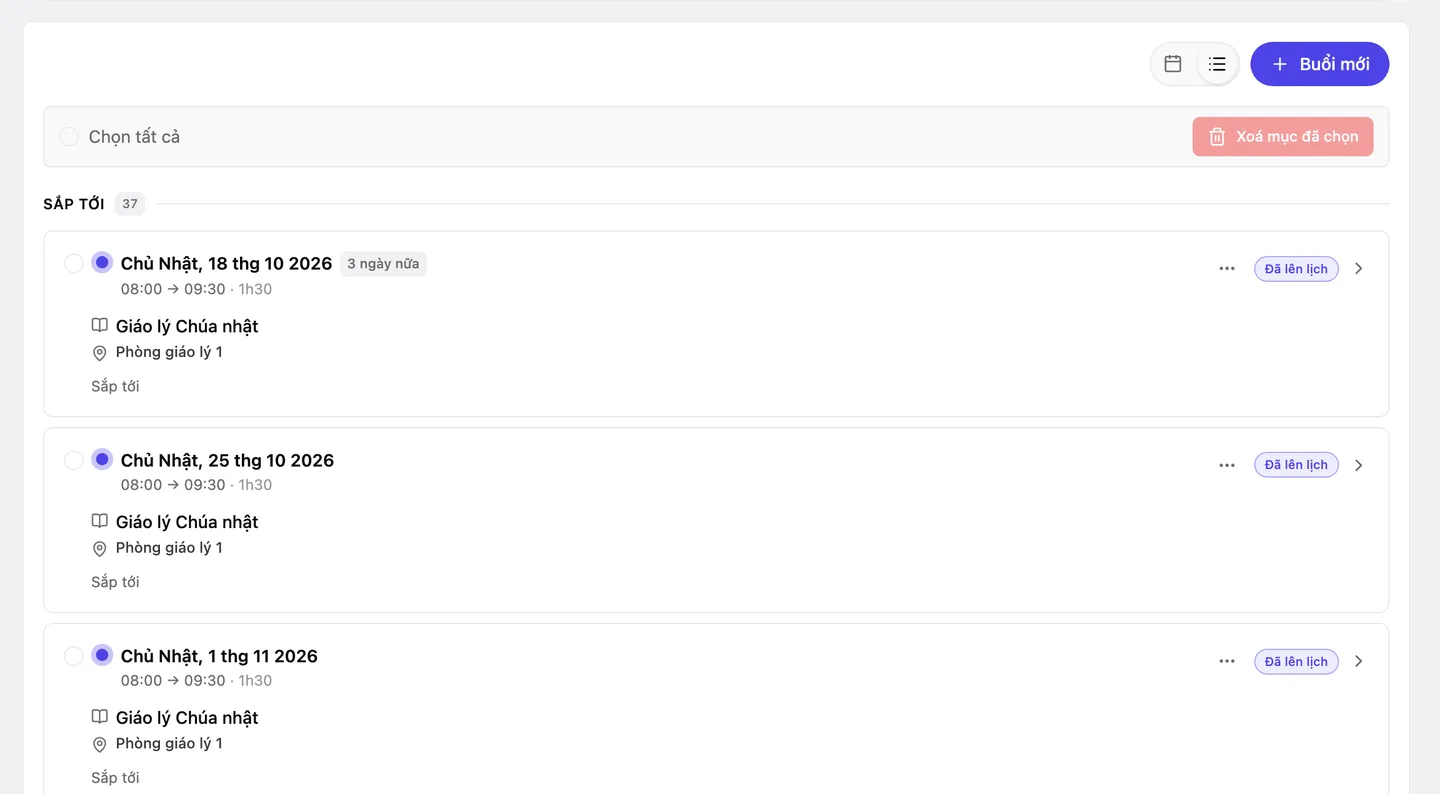Click the 'SẮP TỚI' section heading
The height and width of the screenshot is (794, 1440).
point(74,204)
